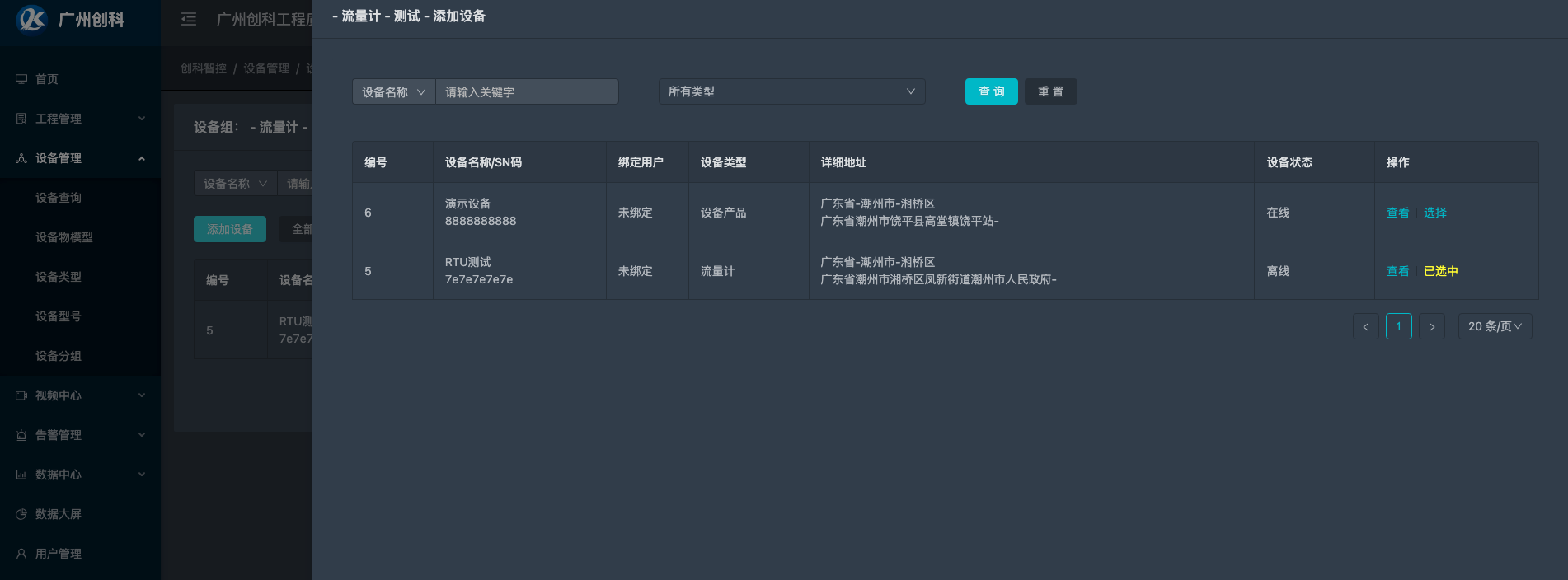
Task: View details of RTU测试 via 查看
Action: tap(1398, 271)
